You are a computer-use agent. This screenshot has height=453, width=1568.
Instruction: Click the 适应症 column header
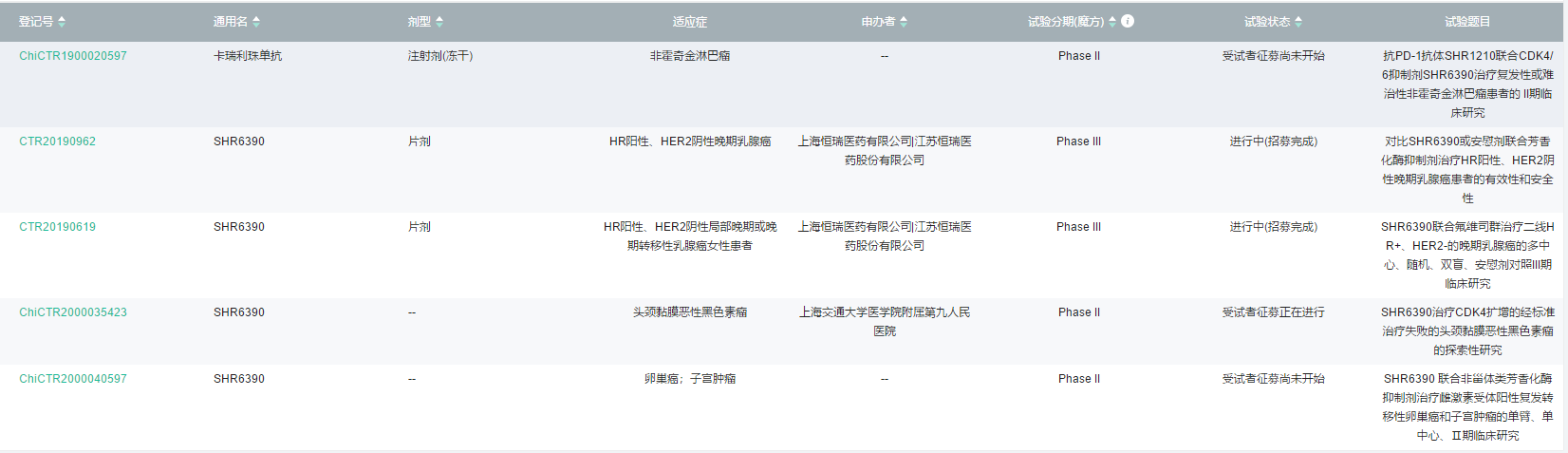point(690,22)
